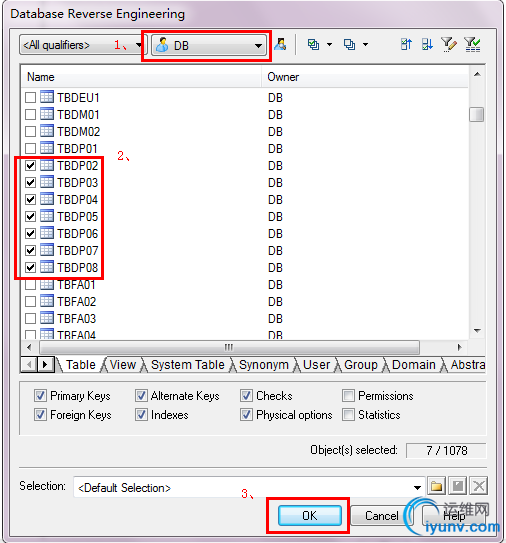The height and width of the screenshot is (543, 506).
Task: Switch to the Table tab
Action: pyautogui.click(x=81, y=365)
